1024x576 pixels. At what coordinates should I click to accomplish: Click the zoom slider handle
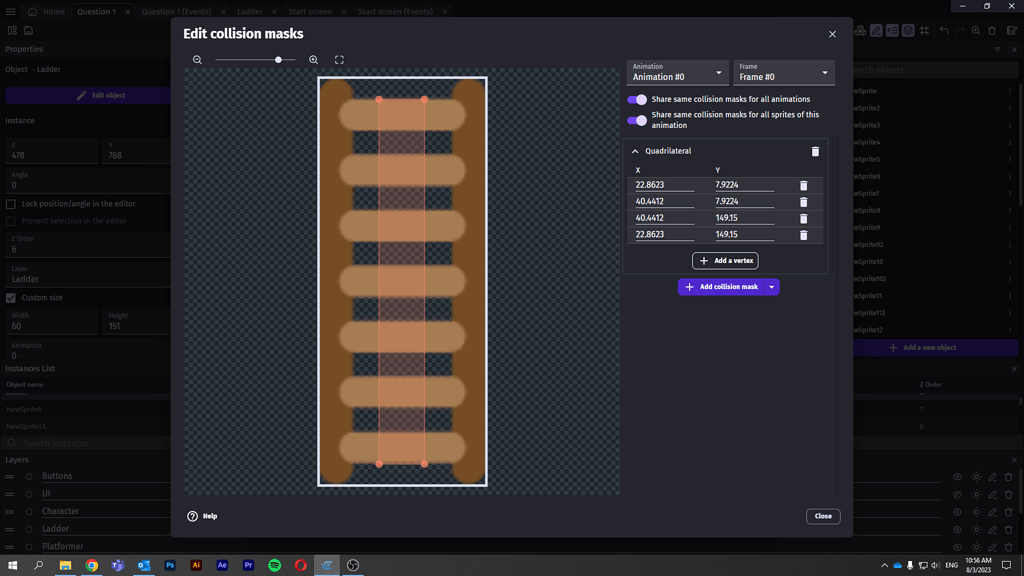point(279,60)
